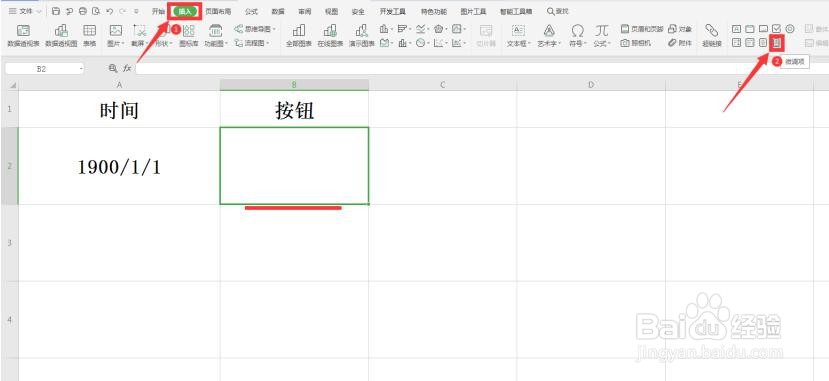Switch to the 开发工具 (Developer) tab
Viewport: 829px width, 381px height.
tap(393, 11)
